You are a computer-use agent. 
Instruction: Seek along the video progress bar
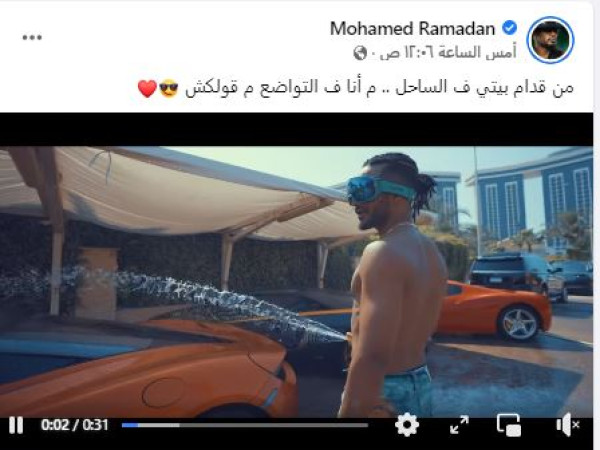point(245,425)
